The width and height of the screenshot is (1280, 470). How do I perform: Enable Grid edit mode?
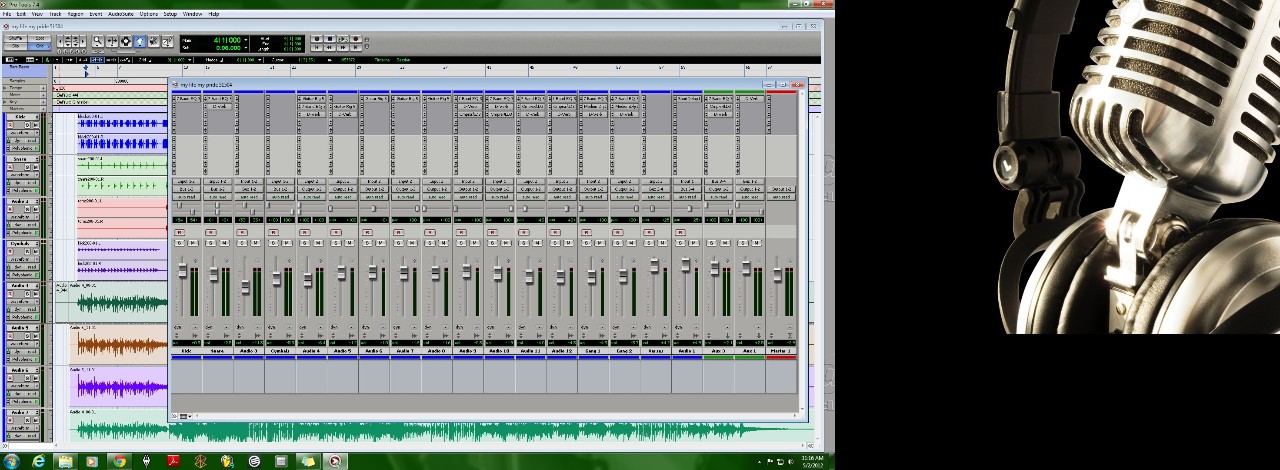(40, 46)
